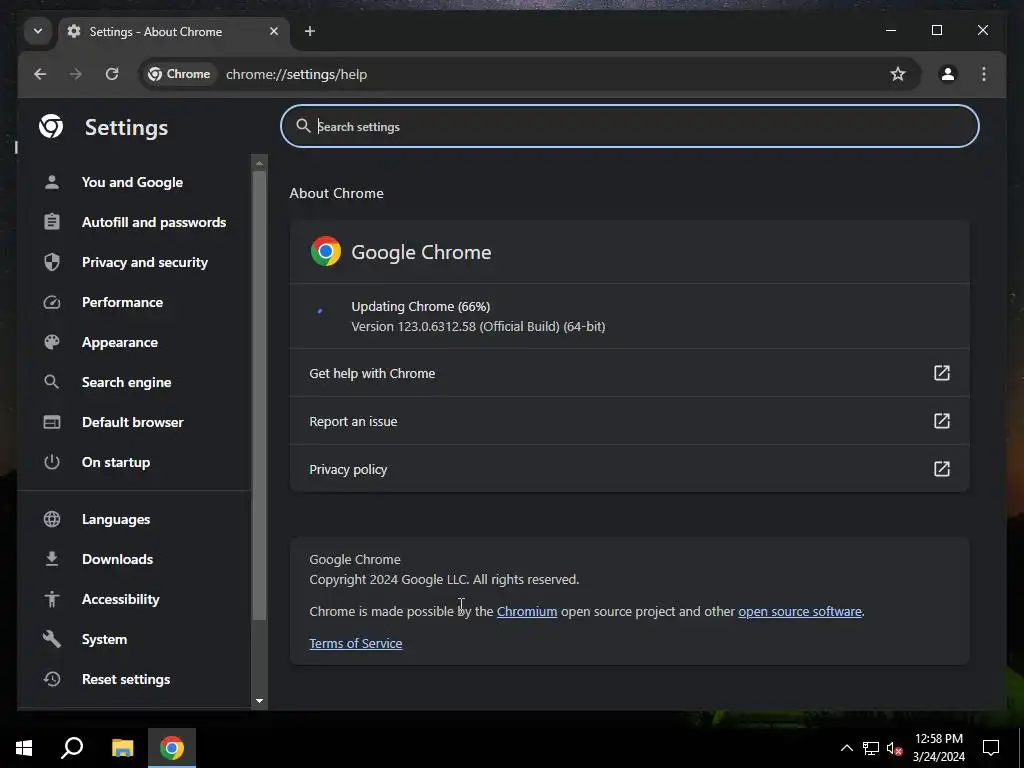Open external link icon for Privacy policy
The image size is (1024, 768).
[942, 469]
